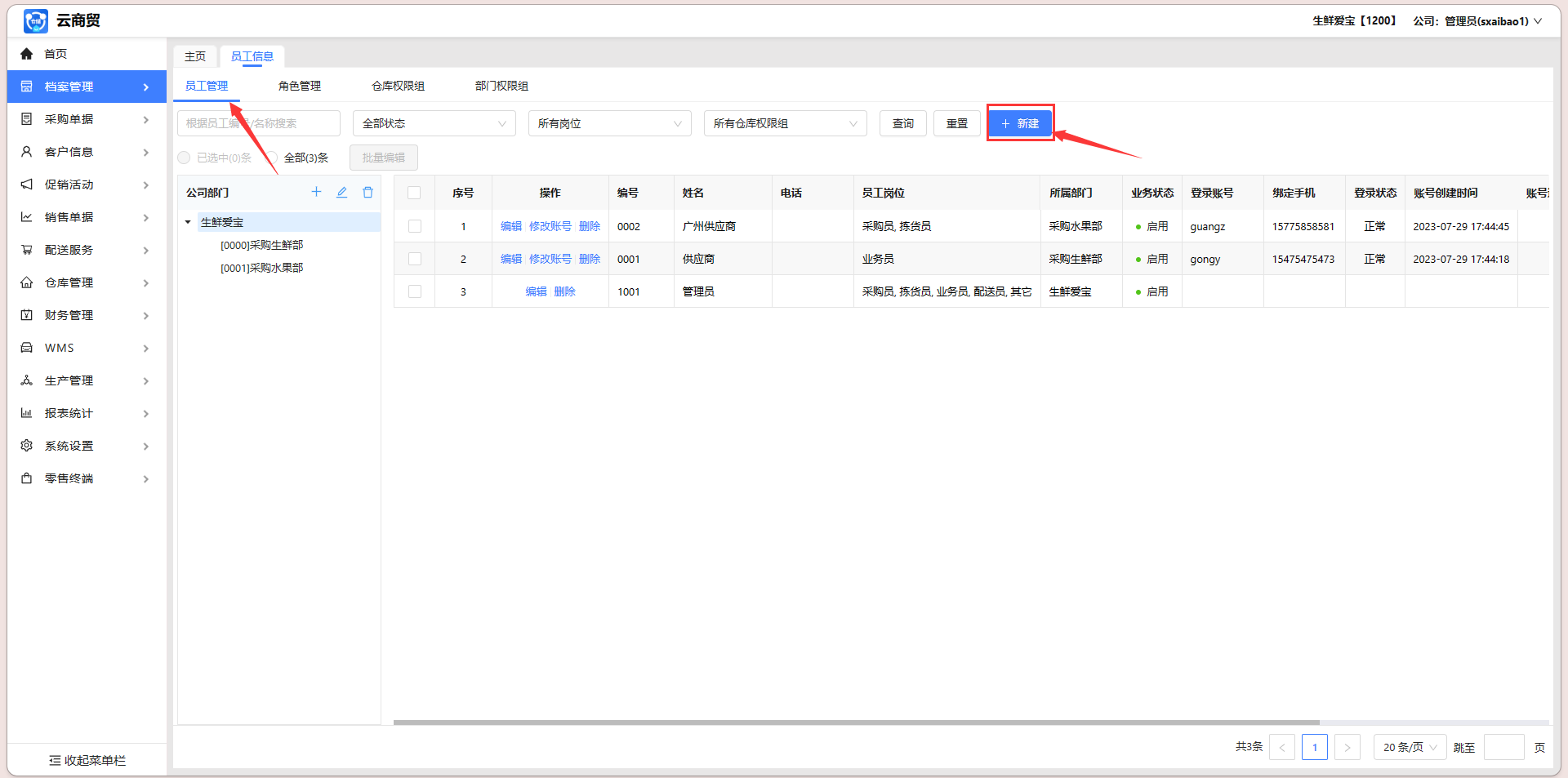Add a department with the plus icon

pos(316,192)
